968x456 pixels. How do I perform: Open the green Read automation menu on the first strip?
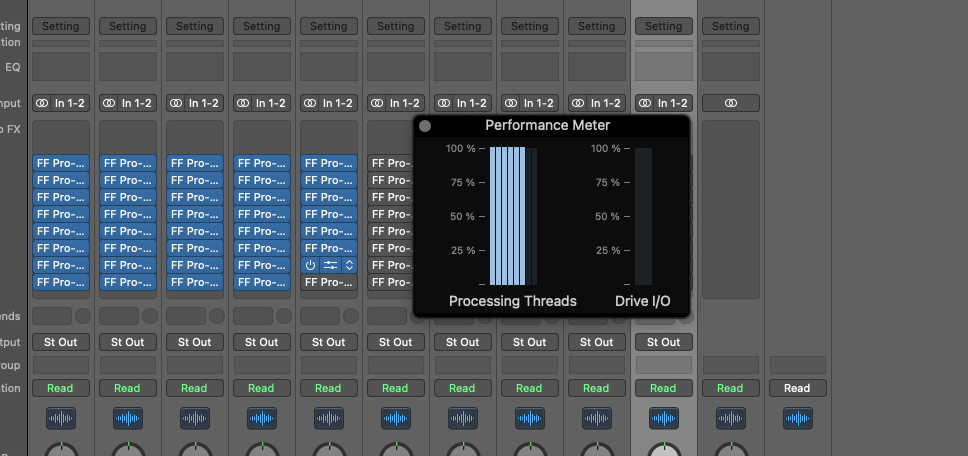(60, 388)
